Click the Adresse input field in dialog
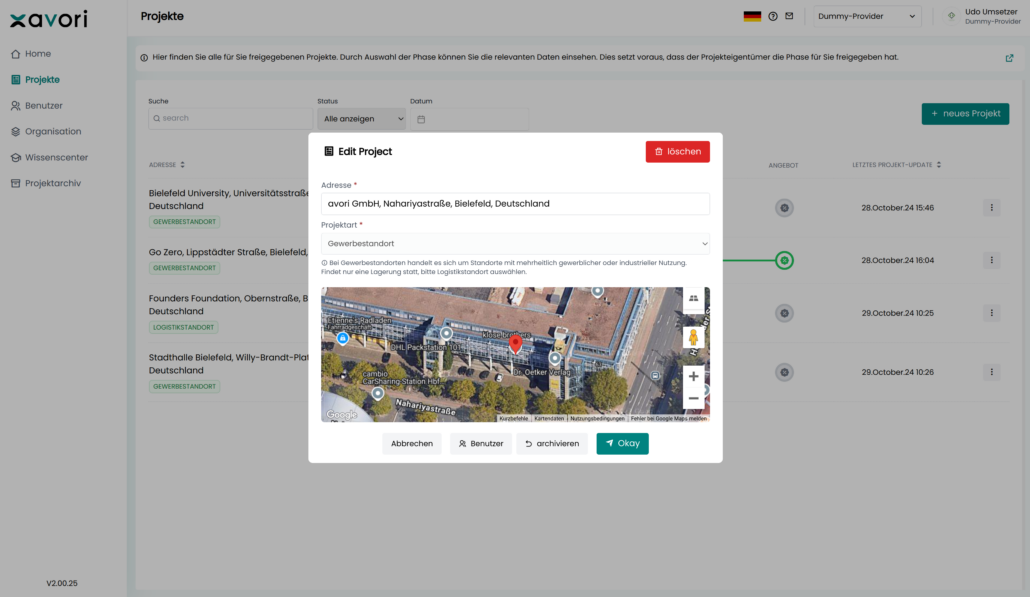1030x597 pixels. pyautogui.click(x=515, y=204)
